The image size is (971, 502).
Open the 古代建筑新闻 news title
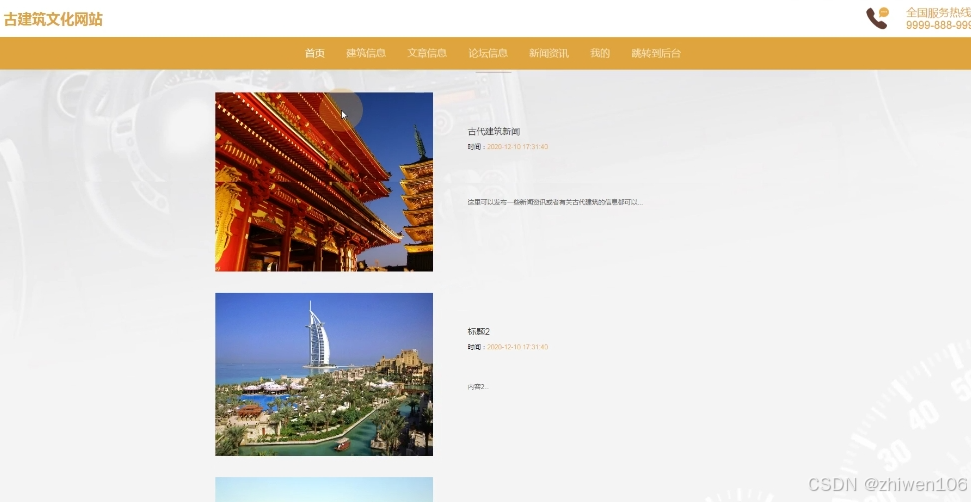[494, 131]
